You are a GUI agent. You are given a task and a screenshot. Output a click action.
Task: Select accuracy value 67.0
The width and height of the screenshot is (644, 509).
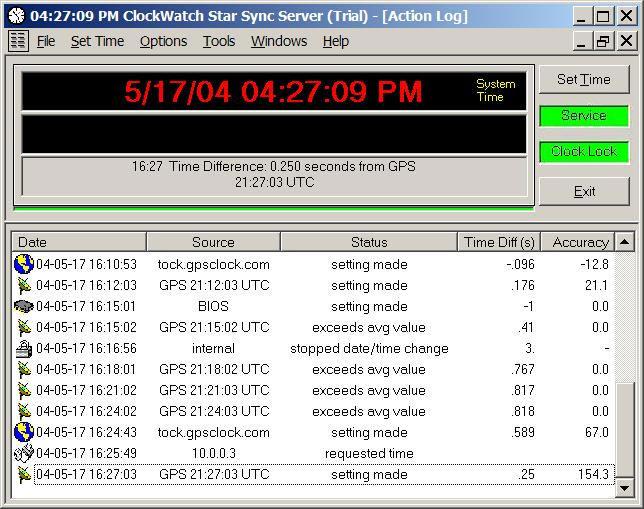coord(596,432)
